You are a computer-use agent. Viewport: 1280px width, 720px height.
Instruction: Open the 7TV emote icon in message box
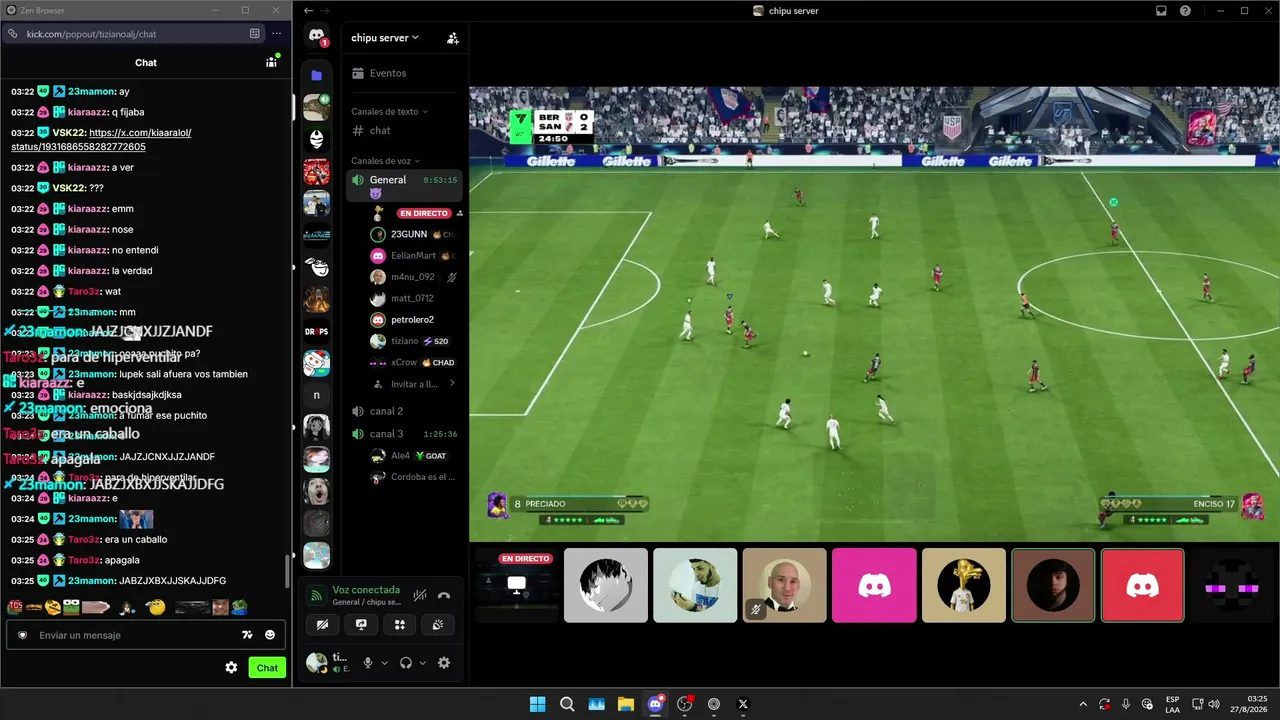click(x=247, y=635)
